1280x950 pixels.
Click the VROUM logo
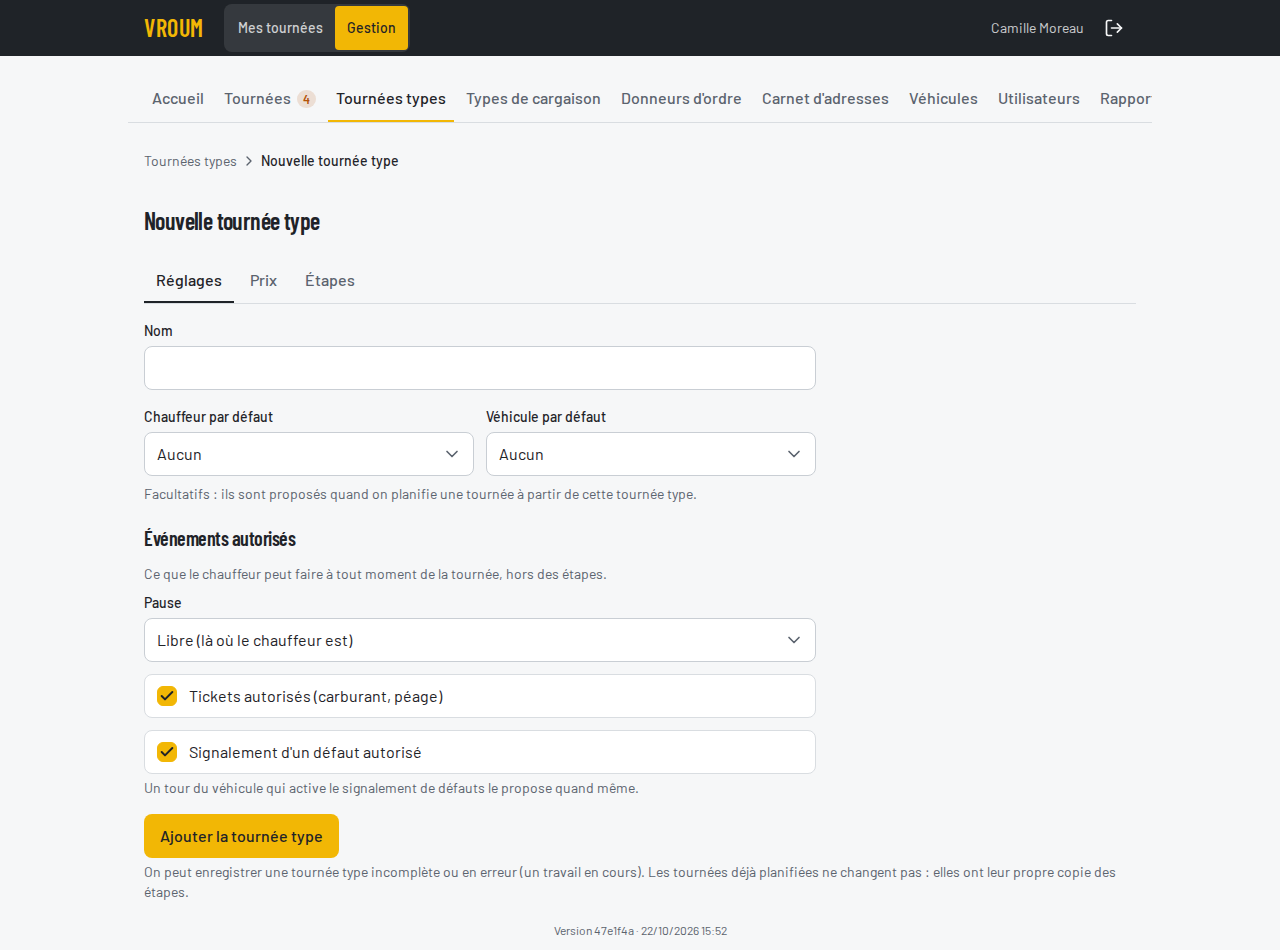pos(173,28)
